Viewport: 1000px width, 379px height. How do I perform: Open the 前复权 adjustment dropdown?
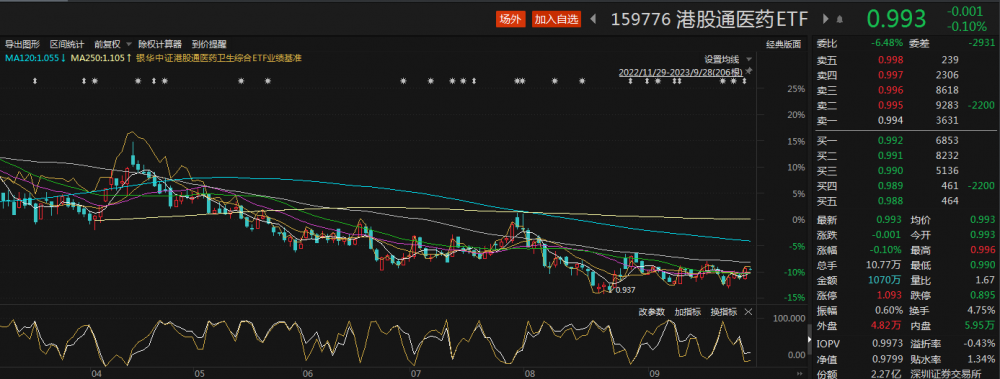point(113,44)
